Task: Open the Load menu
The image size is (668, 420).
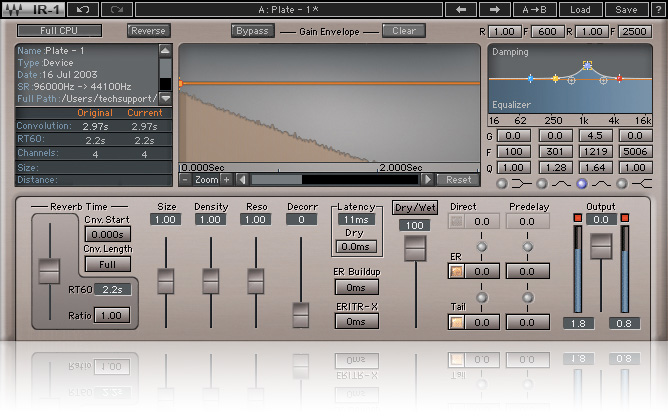Action: [x=581, y=9]
